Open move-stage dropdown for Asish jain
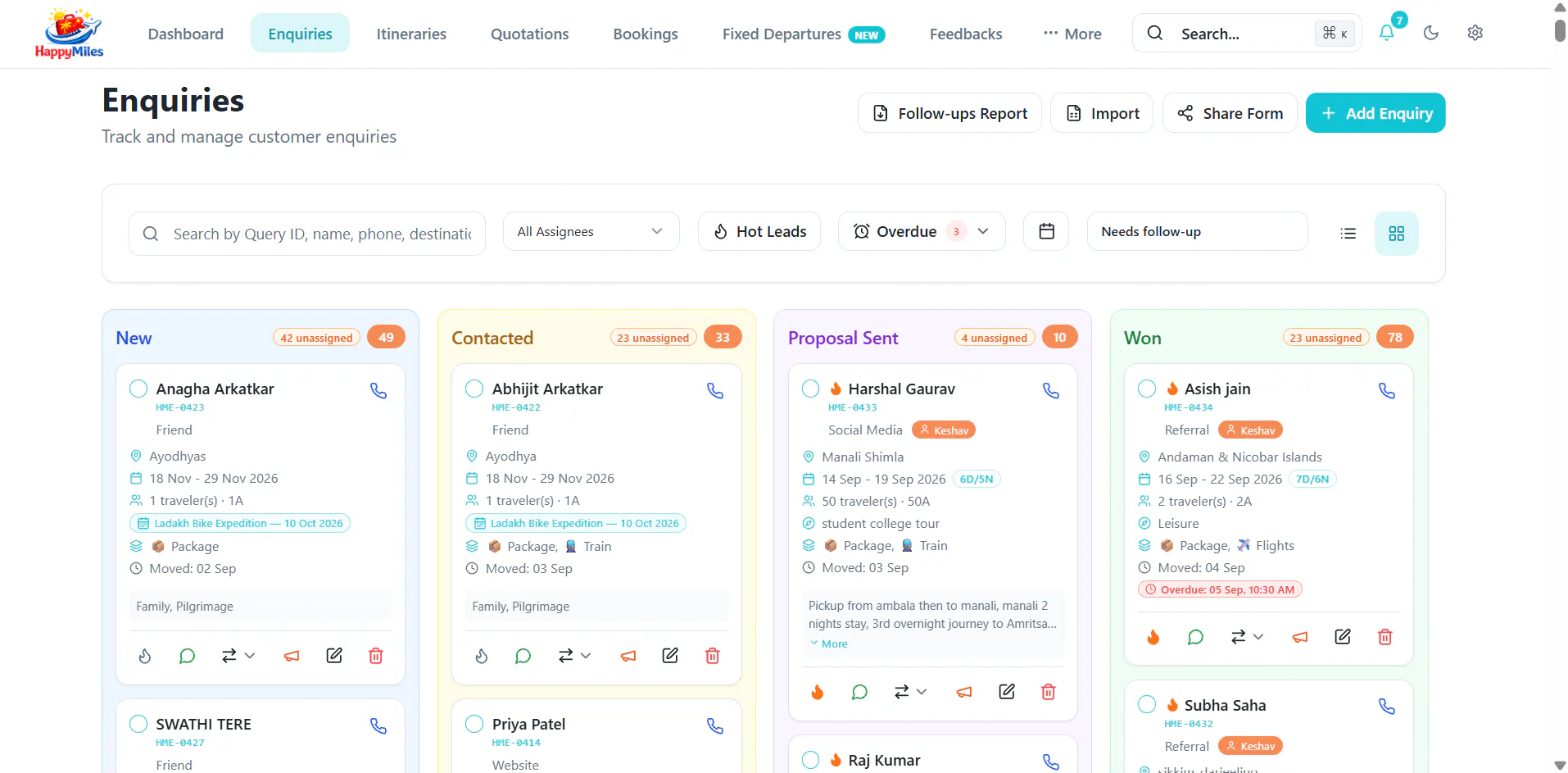Image resolution: width=1568 pixels, height=773 pixels. (1247, 637)
